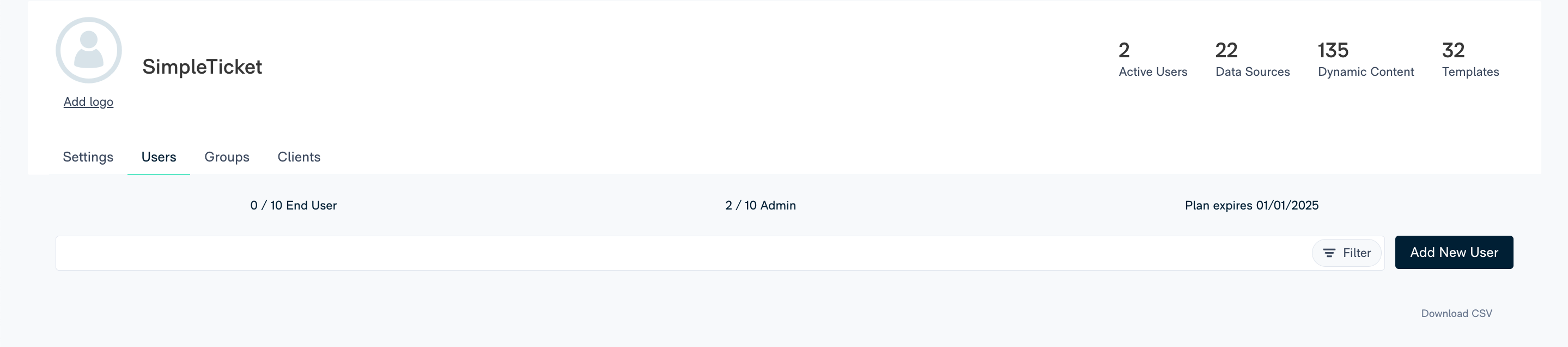The image size is (1568, 347).
Task: Click the Add logo link
Action: [88, 102]
